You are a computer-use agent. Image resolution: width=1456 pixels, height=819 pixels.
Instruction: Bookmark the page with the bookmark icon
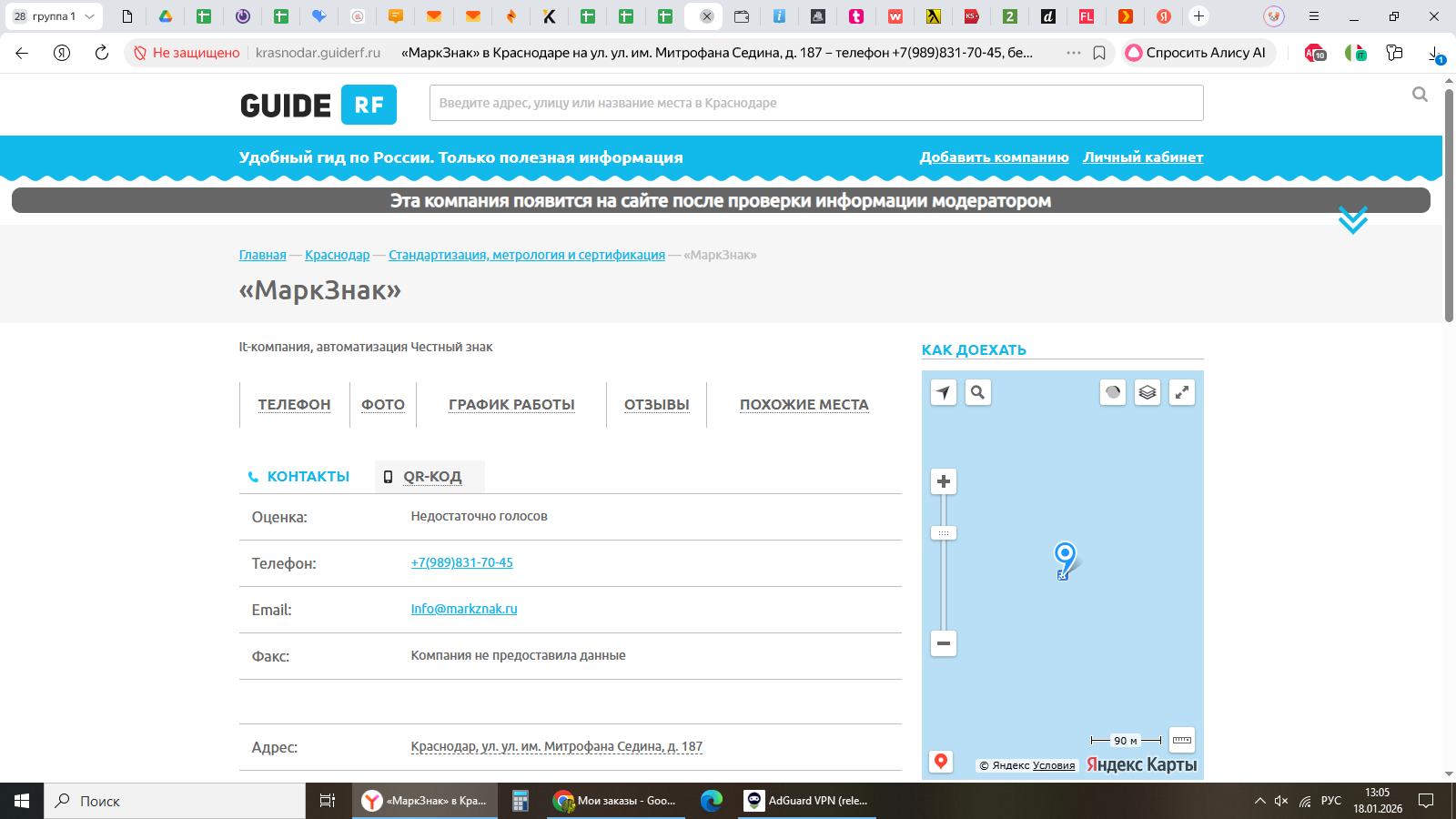coord(1099,53)
